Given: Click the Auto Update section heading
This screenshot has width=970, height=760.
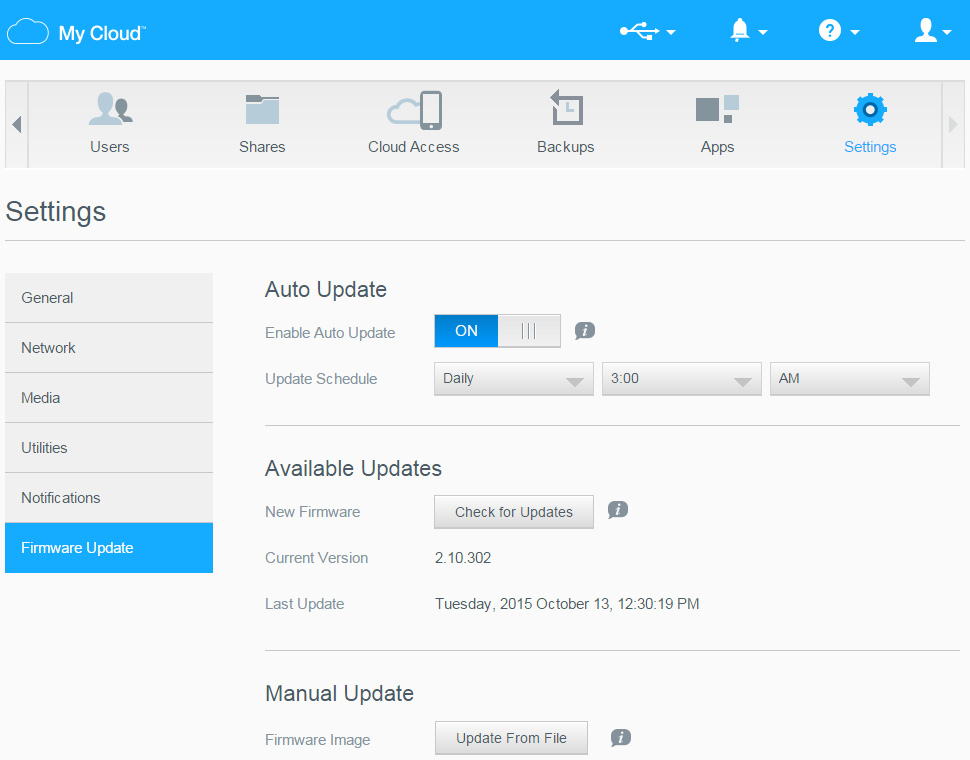Looking at the screenshot, I should (326, 290).
